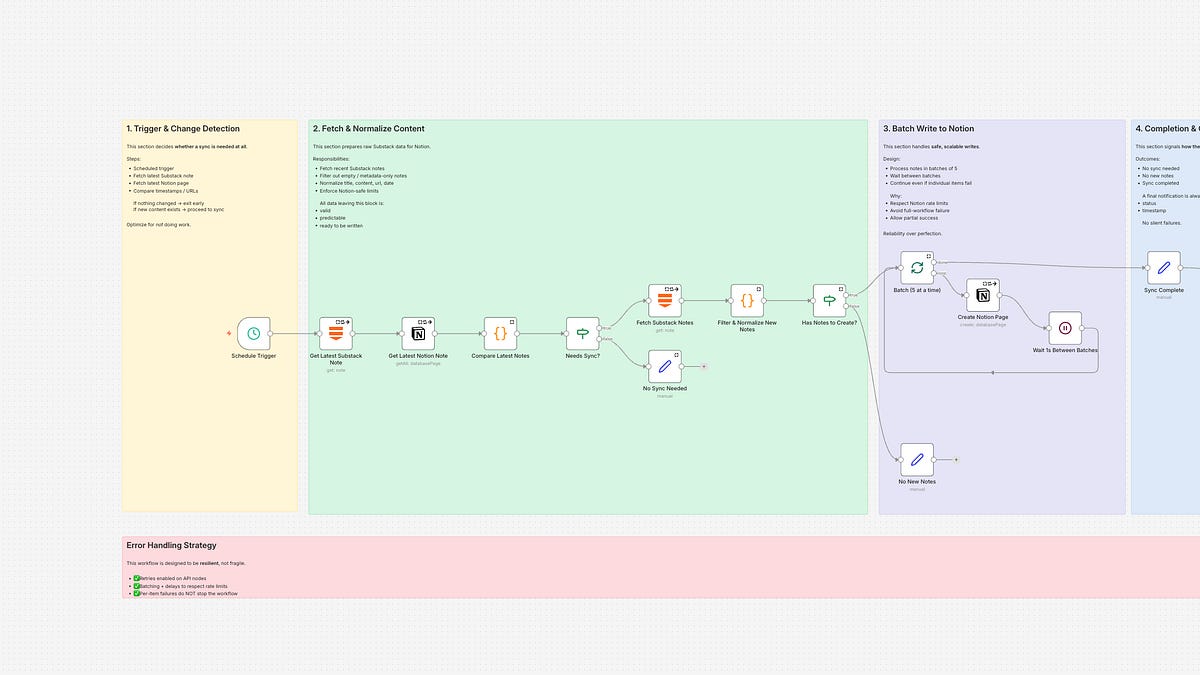Click the lightning bolt trigger indicator
The width and height of the screenshot is (1200, 675).
(229, 334)
